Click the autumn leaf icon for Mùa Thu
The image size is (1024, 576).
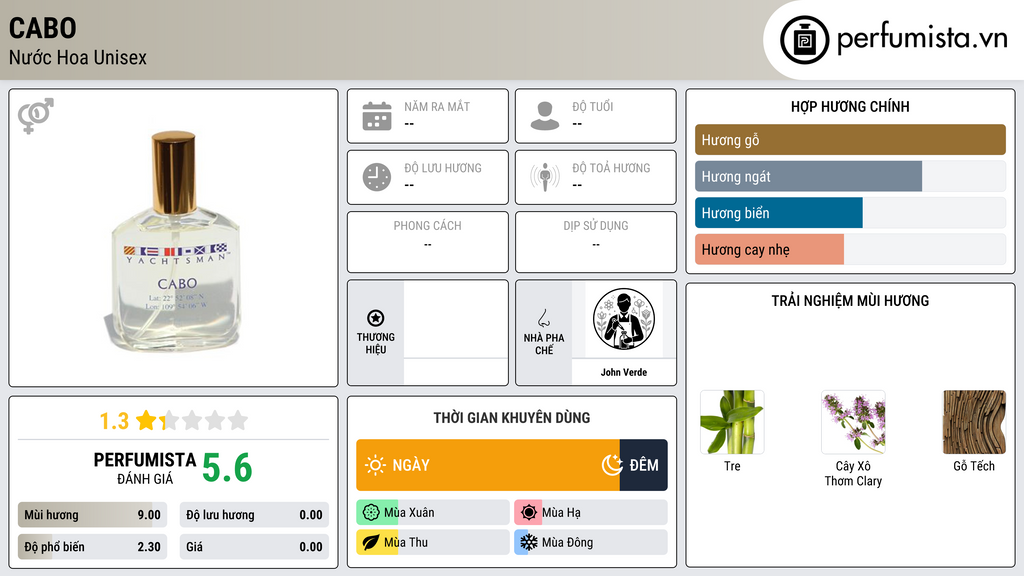pos(371,542)
